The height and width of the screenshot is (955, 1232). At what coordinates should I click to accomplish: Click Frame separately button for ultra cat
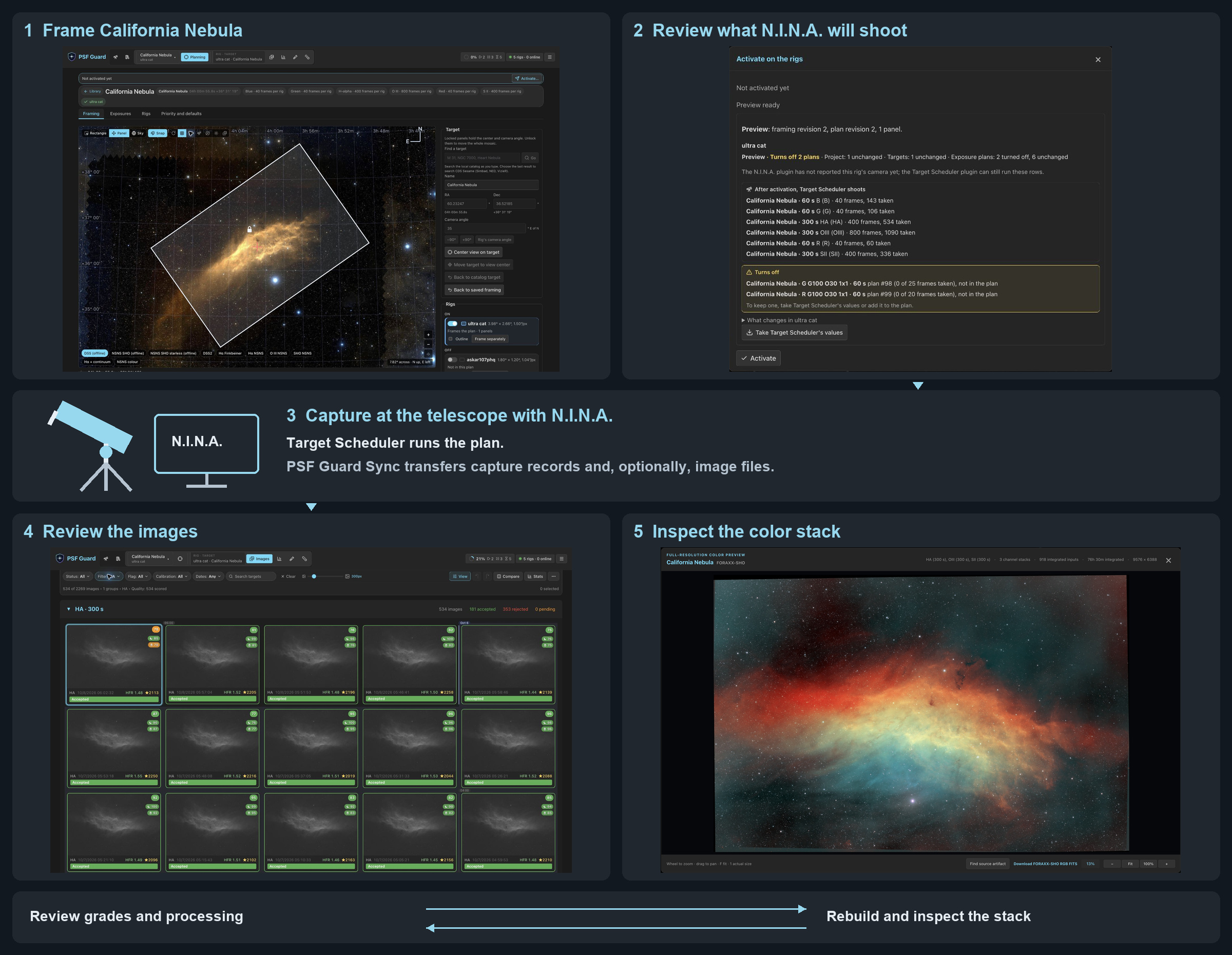[490, 339]
